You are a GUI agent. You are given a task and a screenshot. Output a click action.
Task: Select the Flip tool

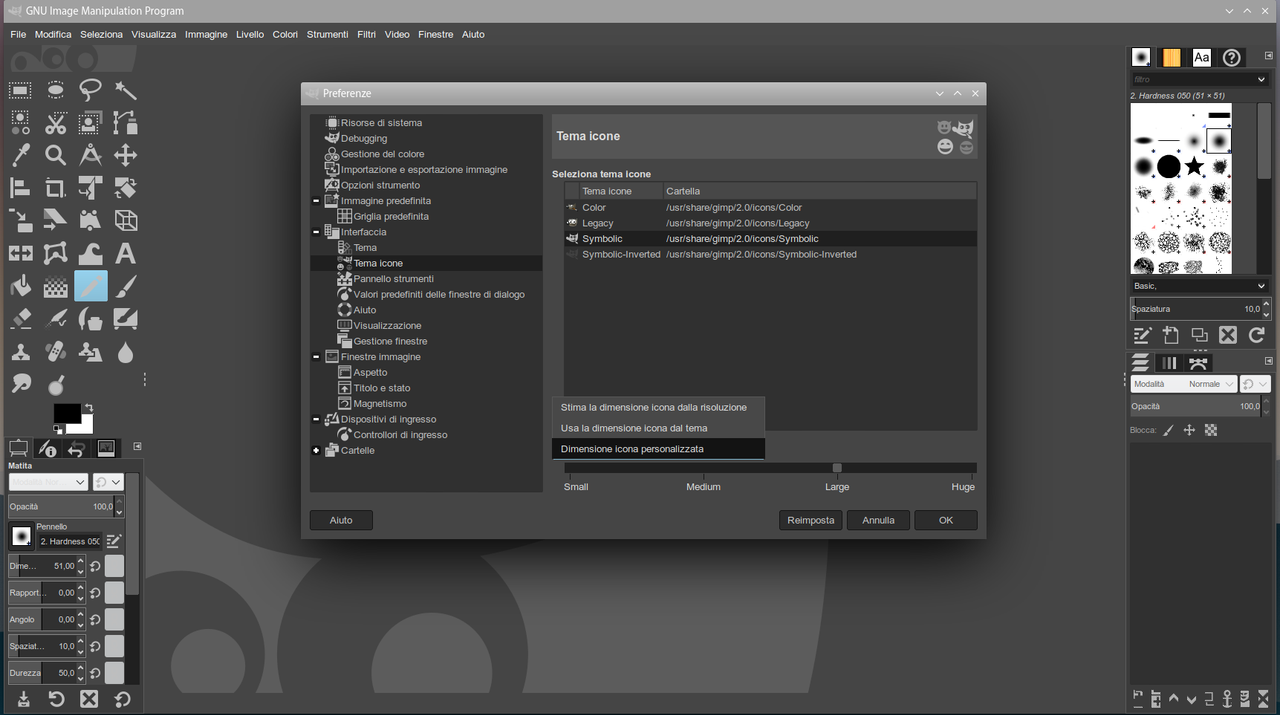[x=20, y=253]
